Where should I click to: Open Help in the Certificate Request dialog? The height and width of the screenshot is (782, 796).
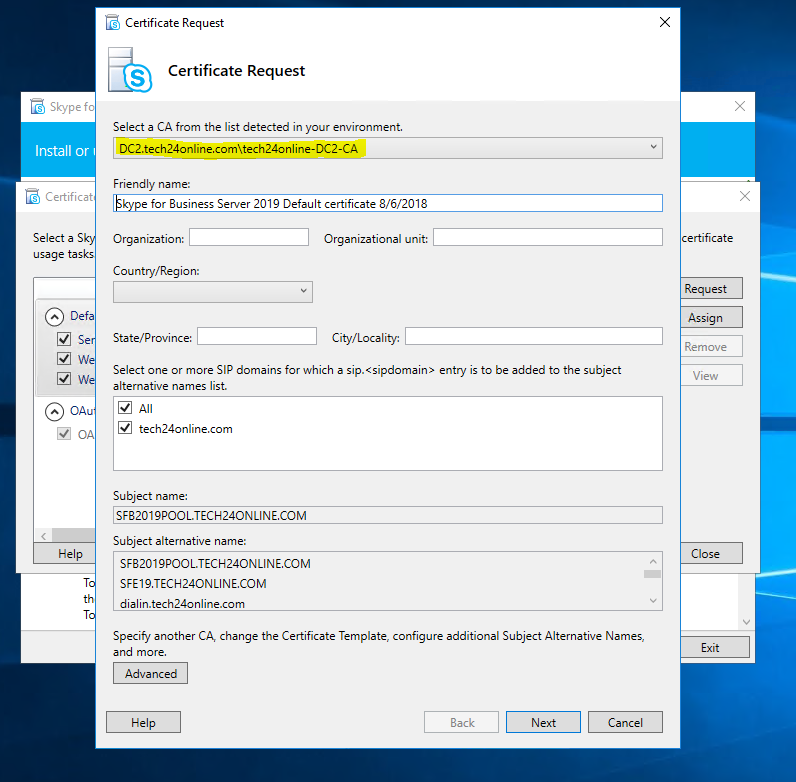143,722
